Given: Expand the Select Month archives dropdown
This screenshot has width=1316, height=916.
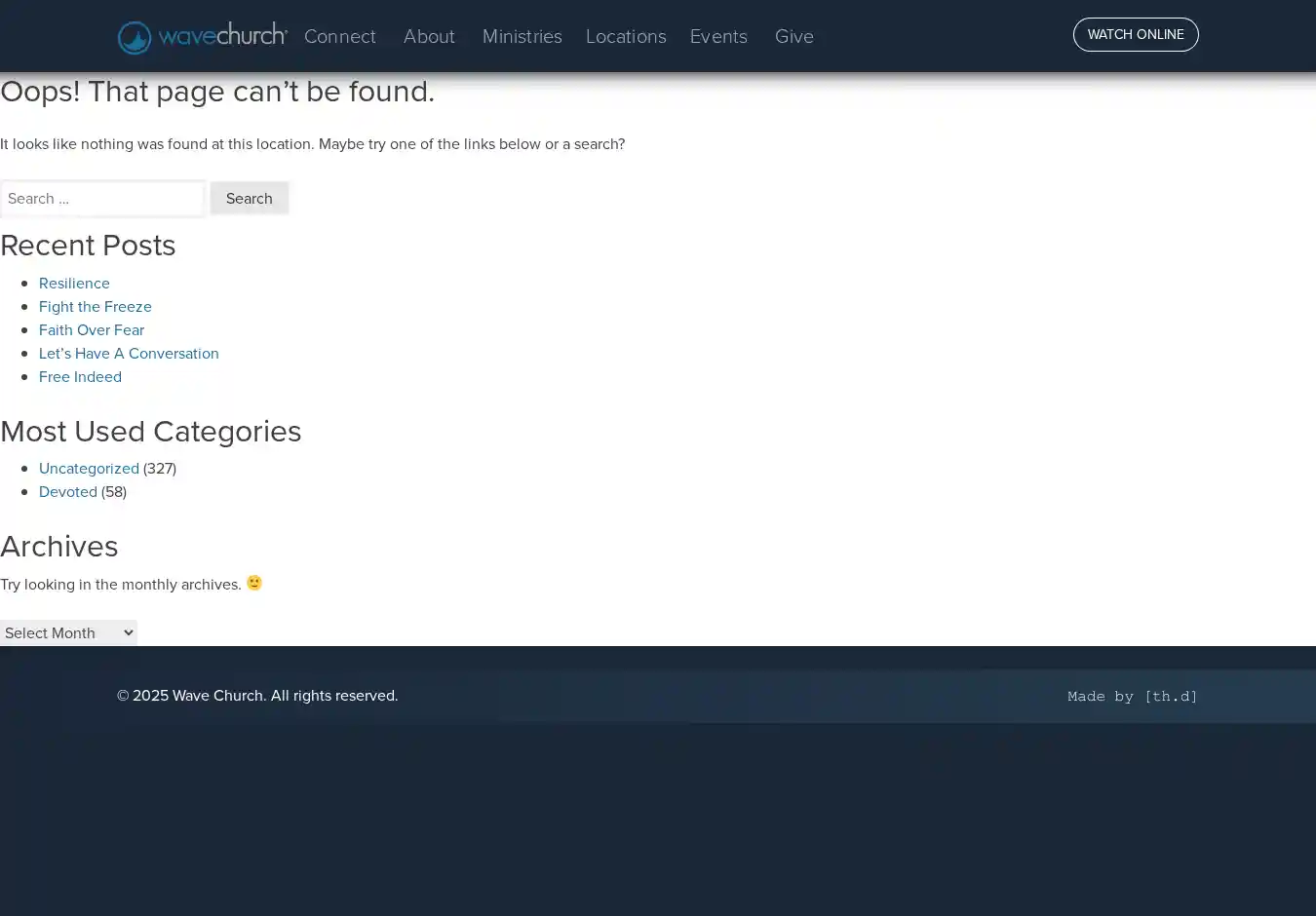Looking at the screenshot, I should (x=68, y=633).
